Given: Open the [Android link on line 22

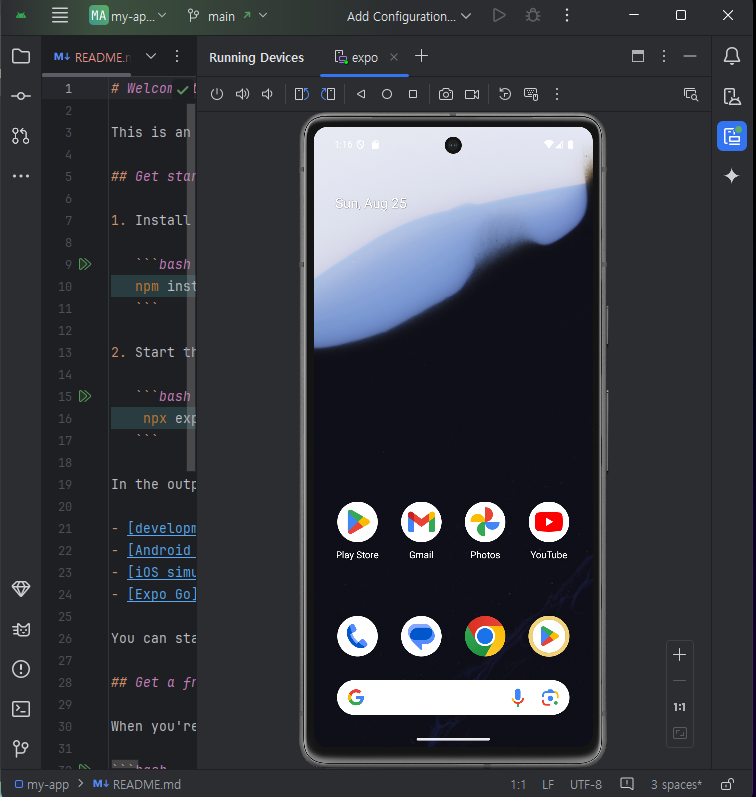Looking at the screenshot, I should (162, 550).
